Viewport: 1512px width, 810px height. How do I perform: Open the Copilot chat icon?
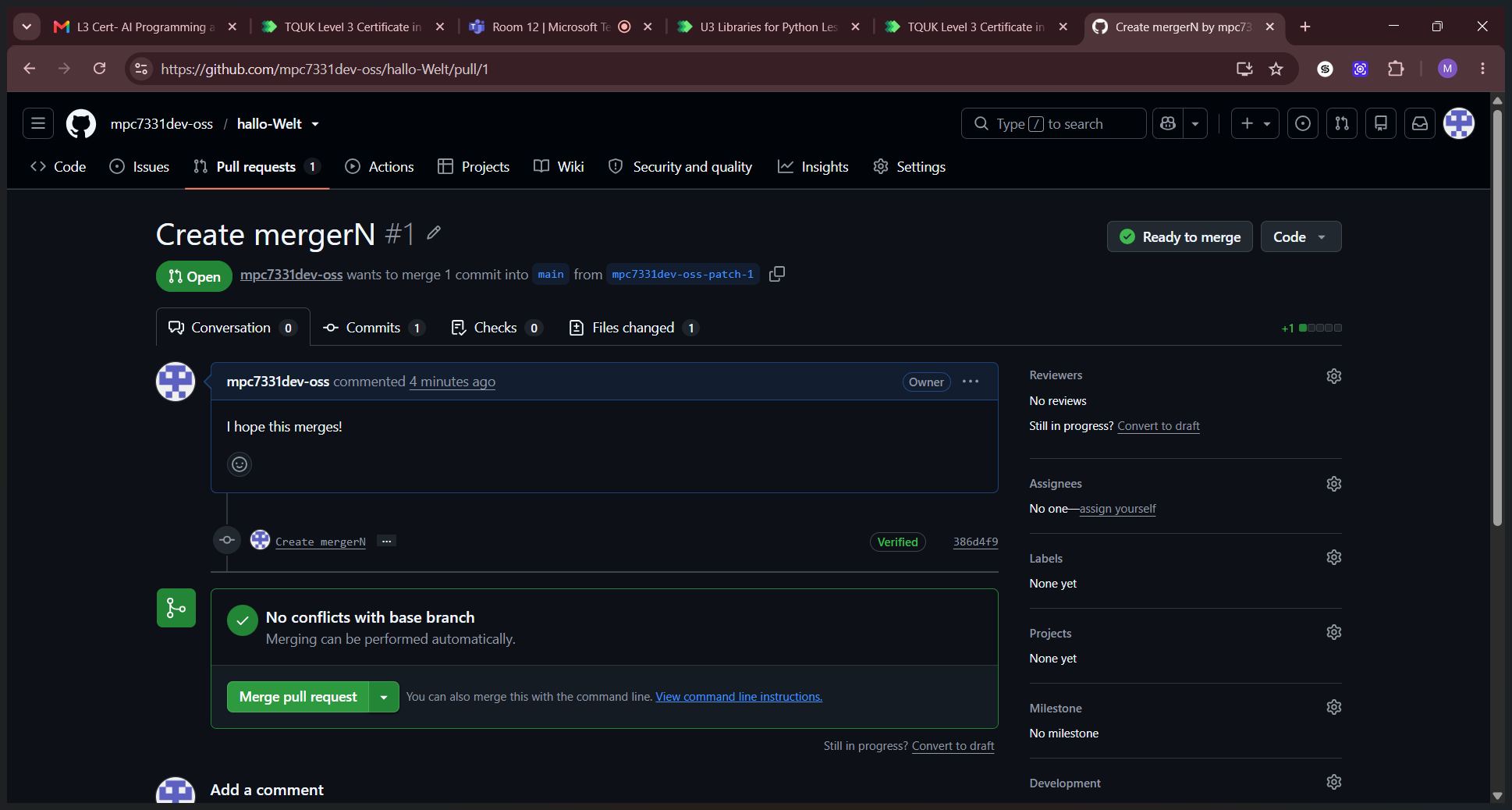point(1168,123)
